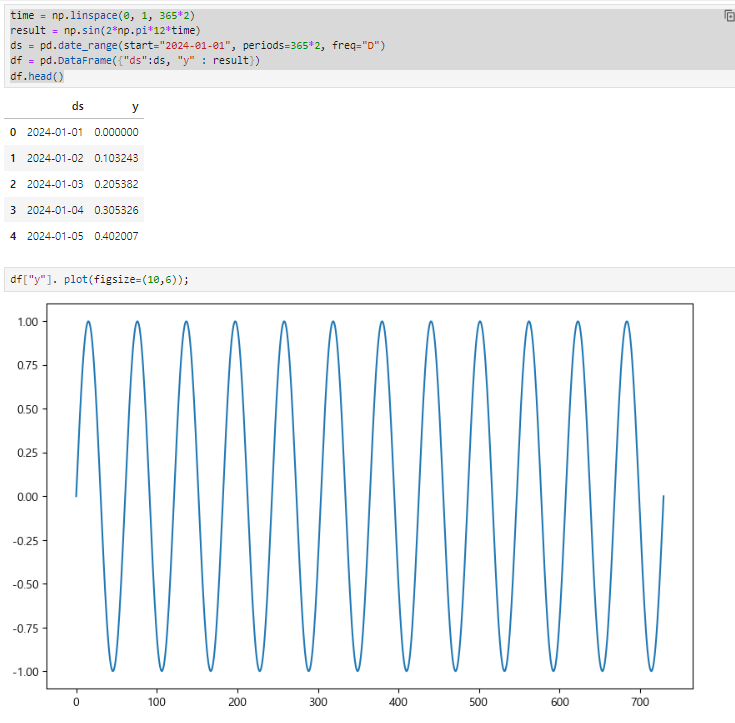Click the 'df.head()' line in code
735x723 pixels.
click(x=37, y=76)
